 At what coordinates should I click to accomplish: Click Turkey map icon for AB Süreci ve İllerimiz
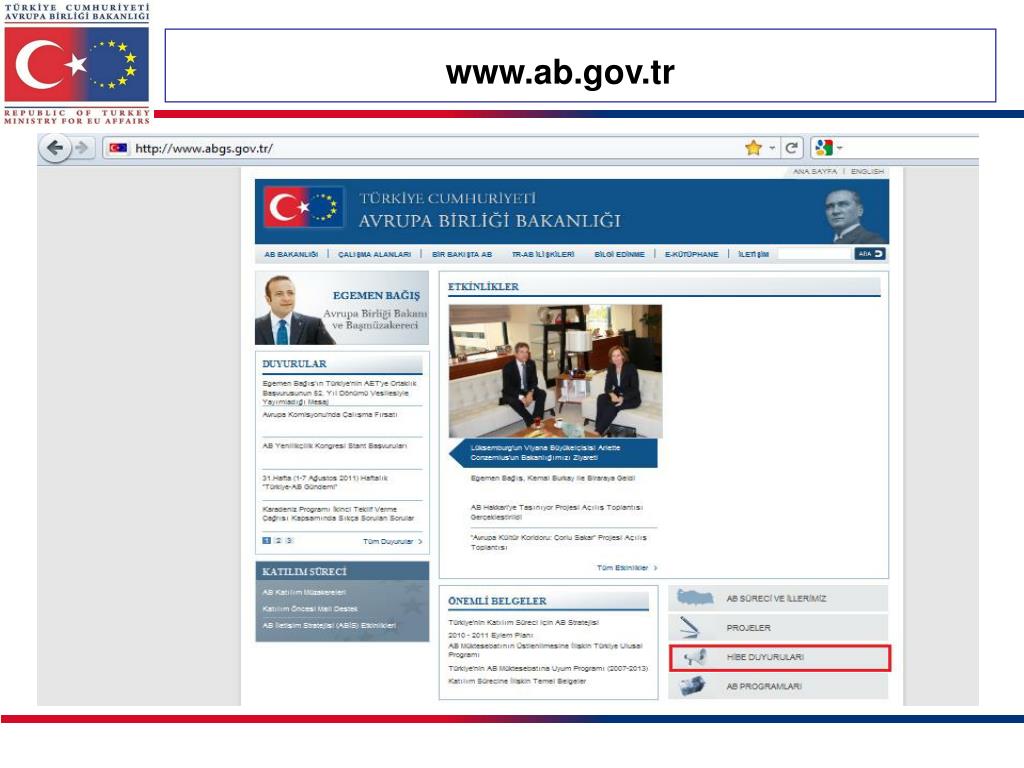(695, 598)
